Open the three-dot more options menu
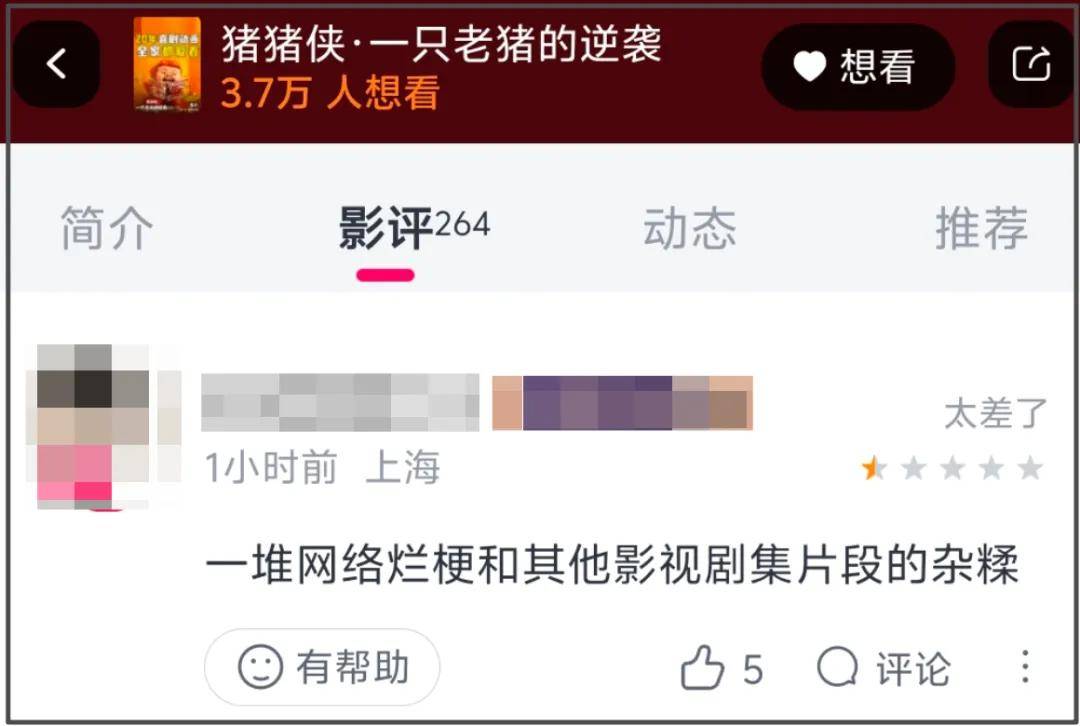This screenshot has width=1080, height=726. click(1025, 667)
